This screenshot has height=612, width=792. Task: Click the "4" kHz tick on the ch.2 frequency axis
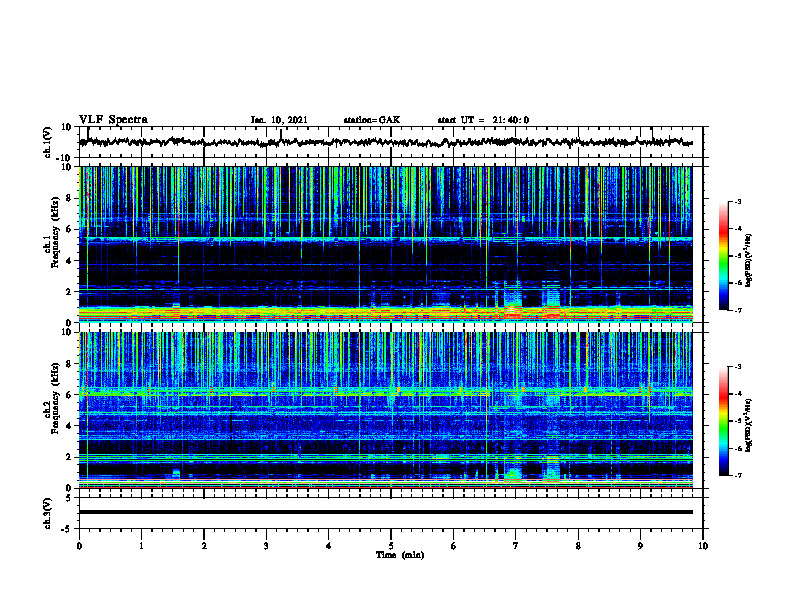[x=69, y=426]
